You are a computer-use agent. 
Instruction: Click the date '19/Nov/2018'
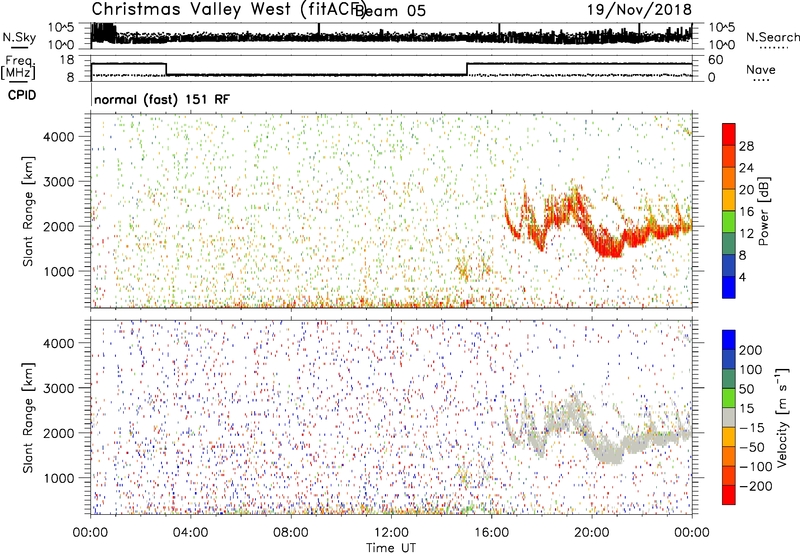(639, 10)
